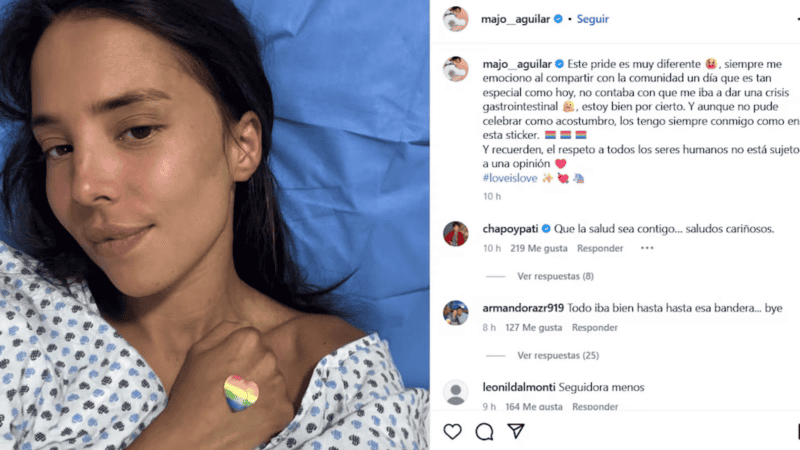
Task: Open the #loveislove hashtag
Action: 510,178
